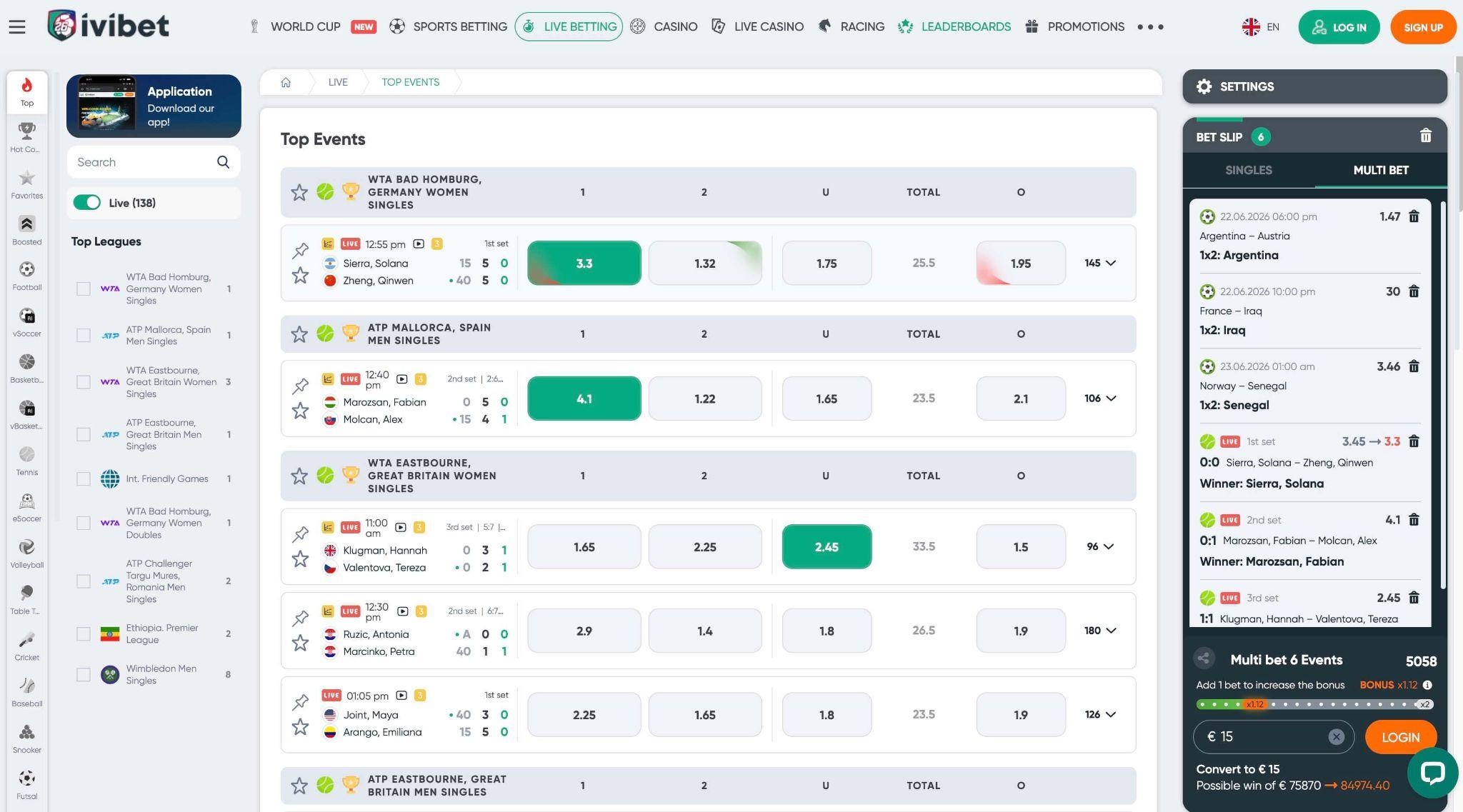Select odds 1.32 for Zheng, Qinwen
Viewport: 1463px width, 812px height.
pyautogui.click(x=705, y=263)
